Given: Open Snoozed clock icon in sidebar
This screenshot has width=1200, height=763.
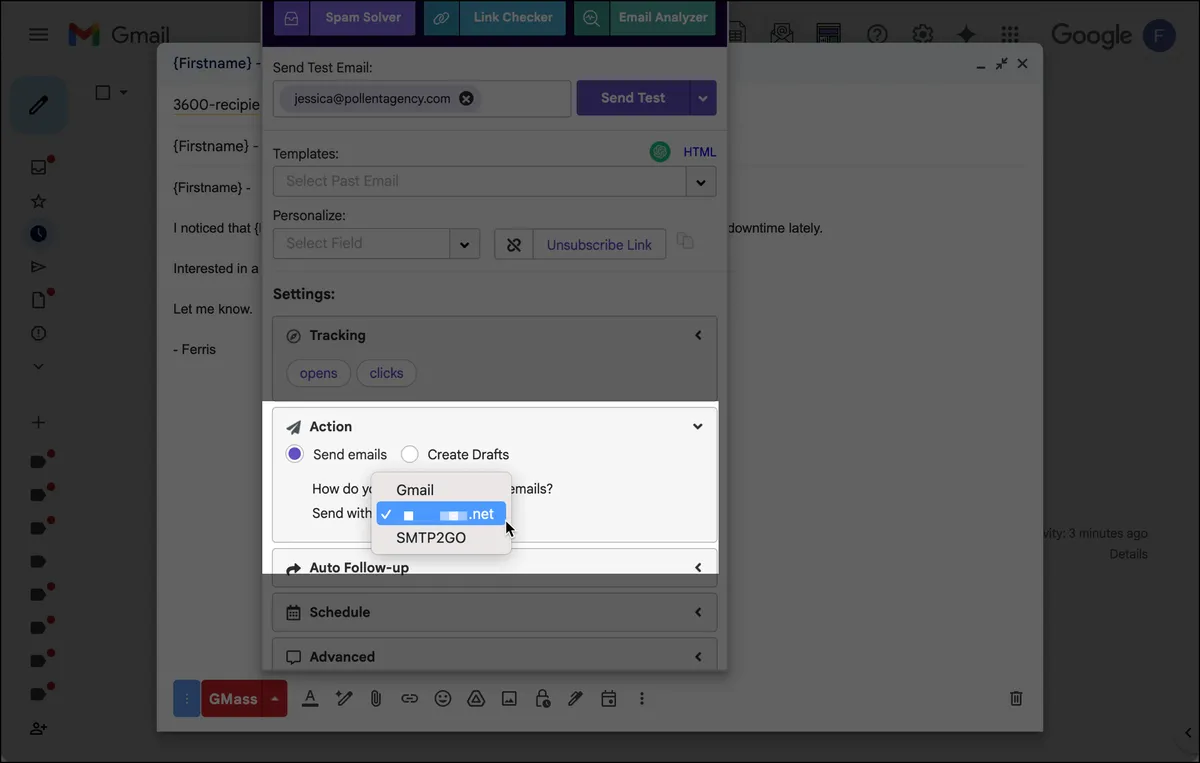Looking at the screenshot, I should 38,233.
